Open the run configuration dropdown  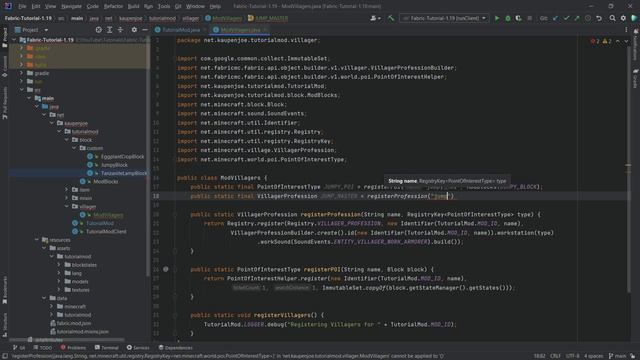444,18
